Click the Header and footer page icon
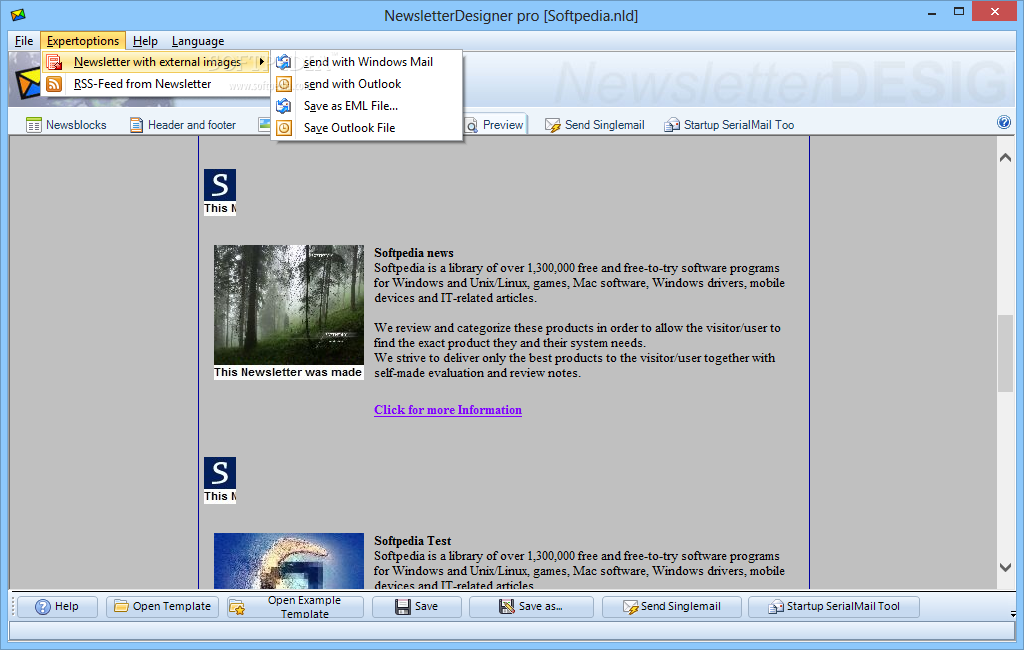The image size is (1024, 650). point(136,125)
